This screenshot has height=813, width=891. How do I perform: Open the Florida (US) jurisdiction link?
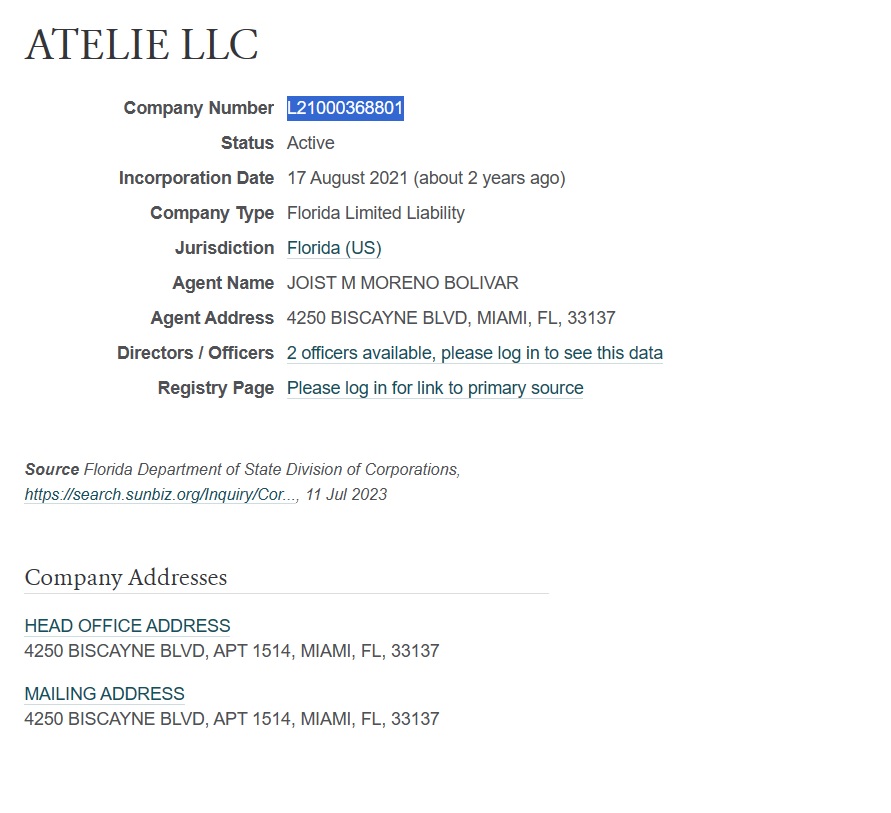[x=334, y=248]
